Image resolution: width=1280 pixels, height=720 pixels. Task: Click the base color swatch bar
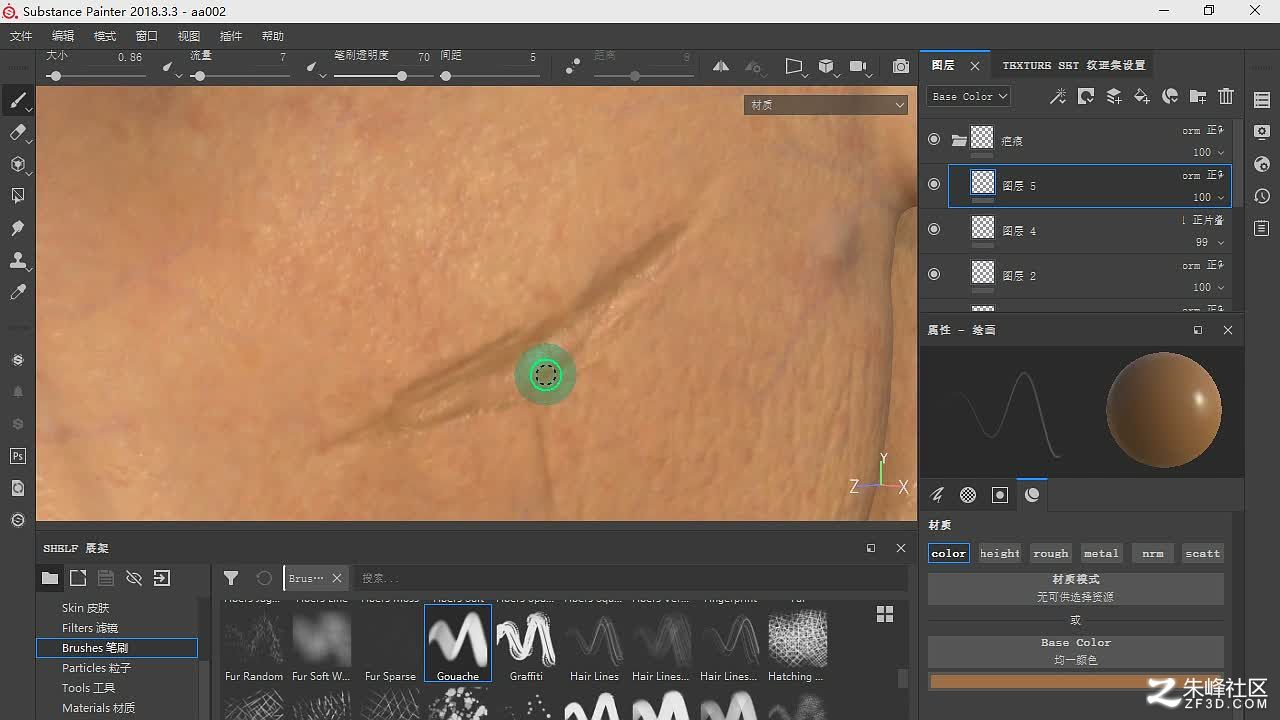[1076, 682]
